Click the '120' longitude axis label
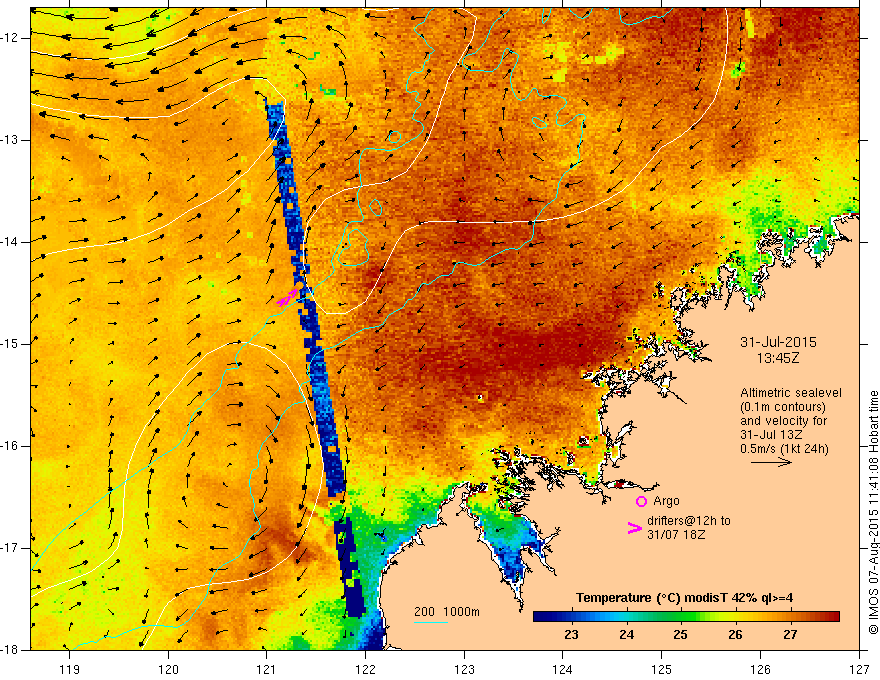880x680 pixels. tap(168, 669)
